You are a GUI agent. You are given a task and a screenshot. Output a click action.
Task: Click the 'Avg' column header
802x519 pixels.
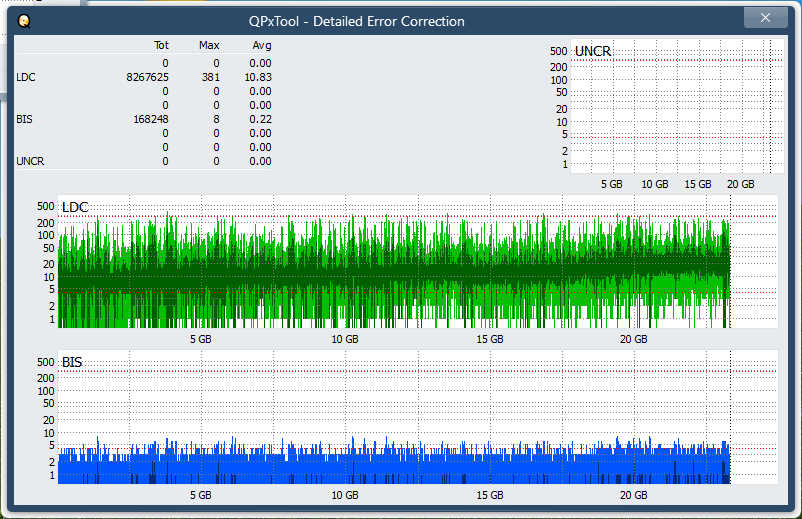click(261, 46)
